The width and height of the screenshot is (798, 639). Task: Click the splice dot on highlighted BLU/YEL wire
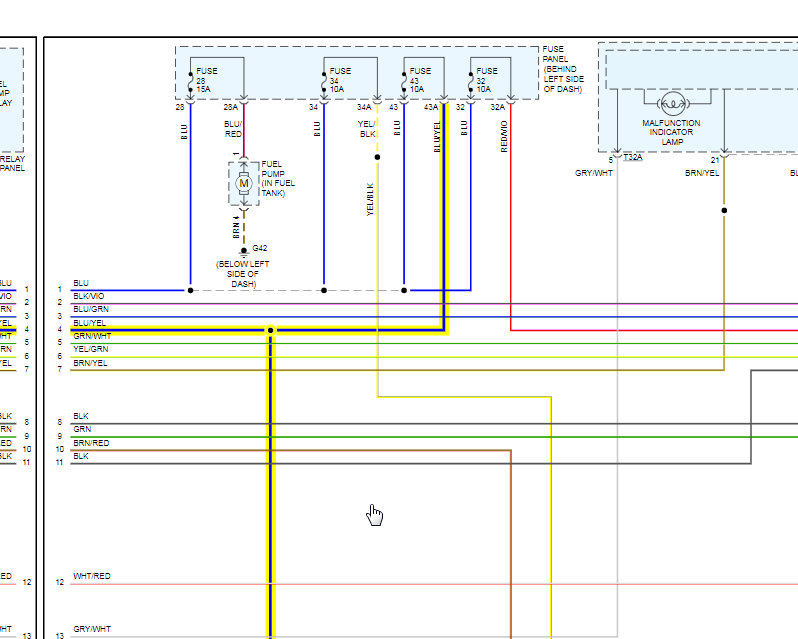[x=271, y=331]
